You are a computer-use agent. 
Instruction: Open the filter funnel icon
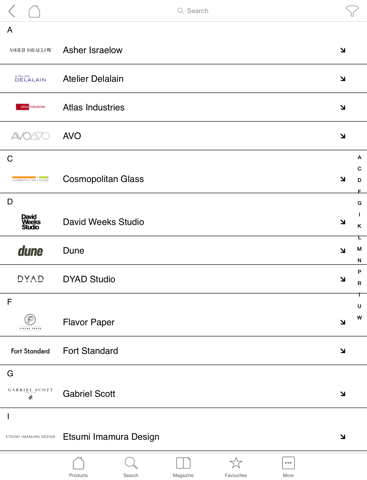pos(352,11)
